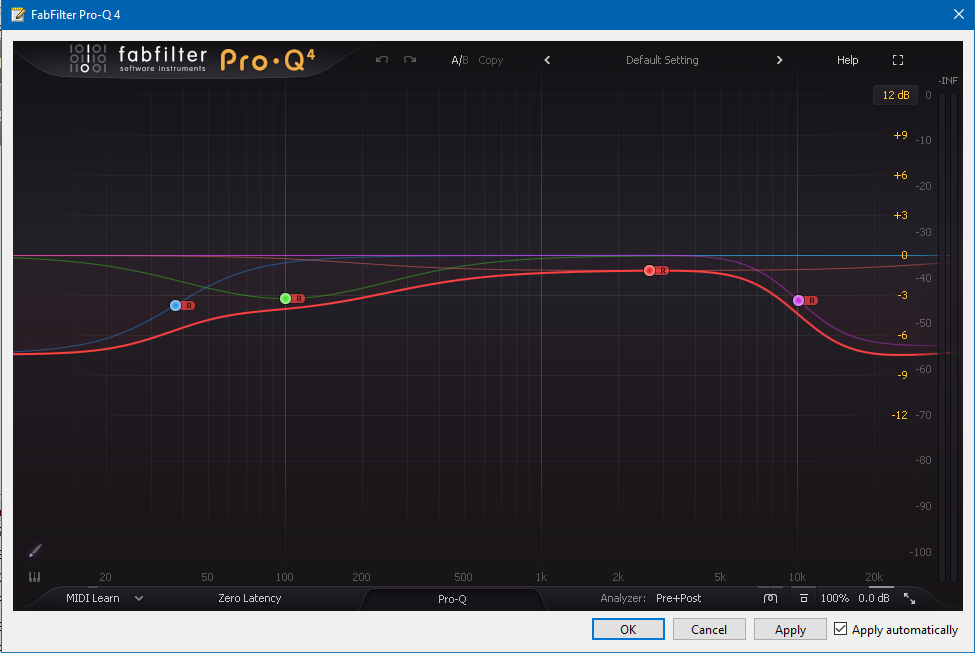Viewport: 975px width, 653px height.
Task: Click the -12 gain scale label
Action: click(x=899, y=415)
